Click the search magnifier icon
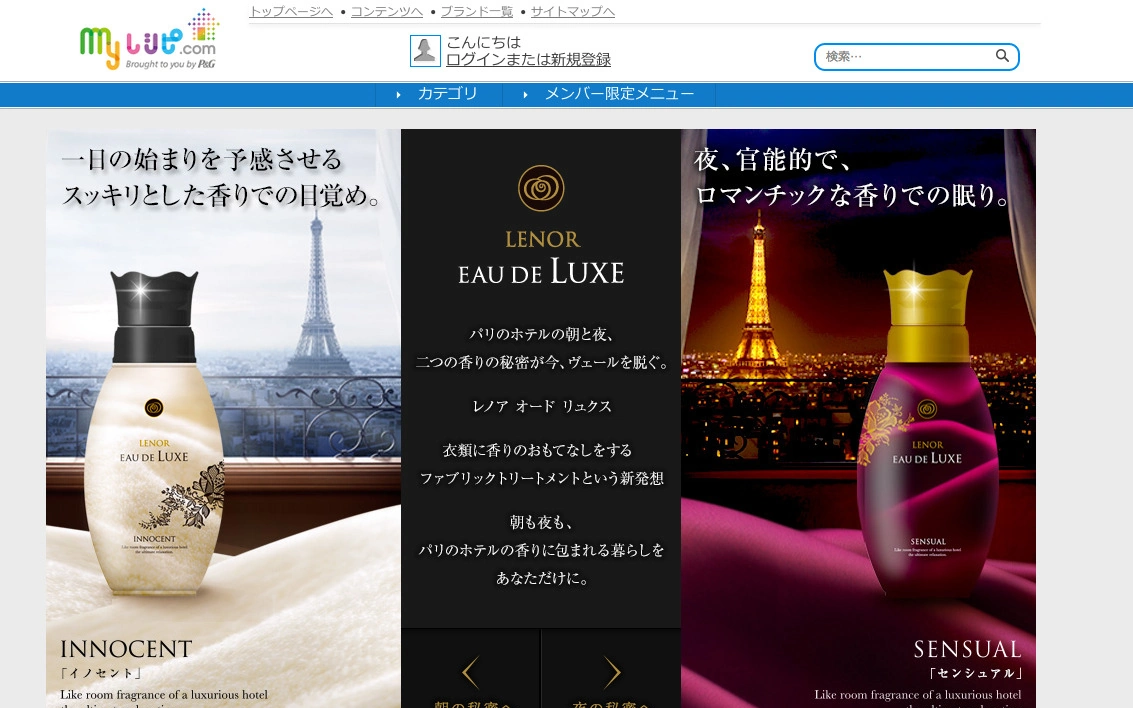This screenshot has height=708, width=1133. (1002, 56)
